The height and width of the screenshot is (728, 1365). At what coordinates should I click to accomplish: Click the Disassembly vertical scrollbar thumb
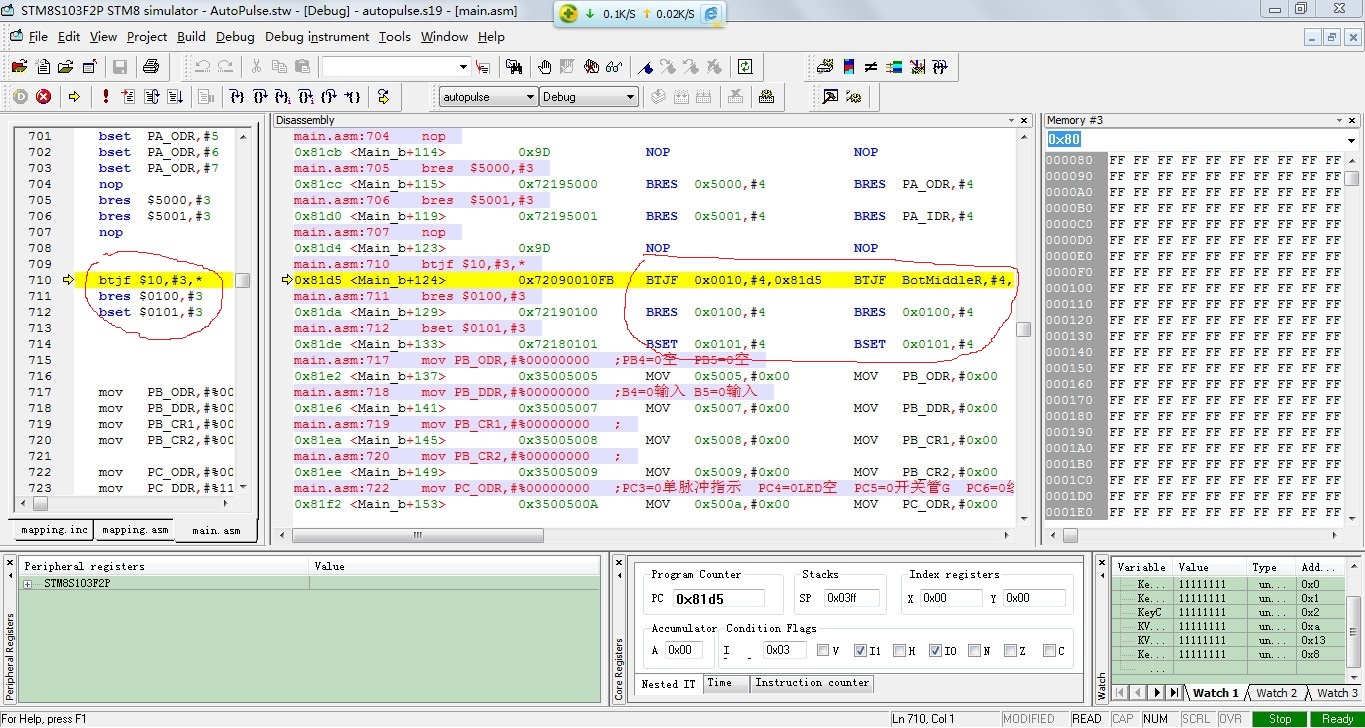coord(1023,329)
